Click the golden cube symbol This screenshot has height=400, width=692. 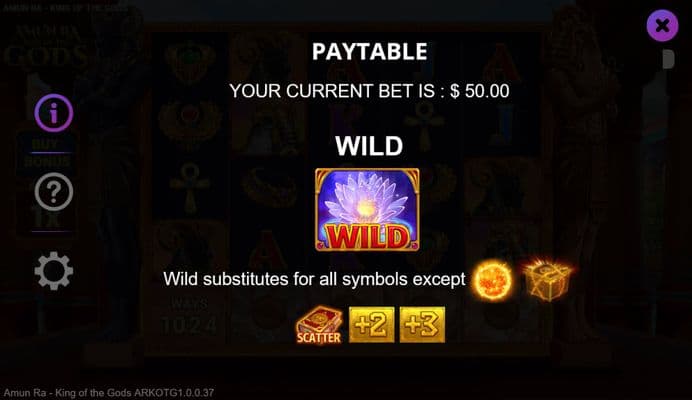point(546,279)
